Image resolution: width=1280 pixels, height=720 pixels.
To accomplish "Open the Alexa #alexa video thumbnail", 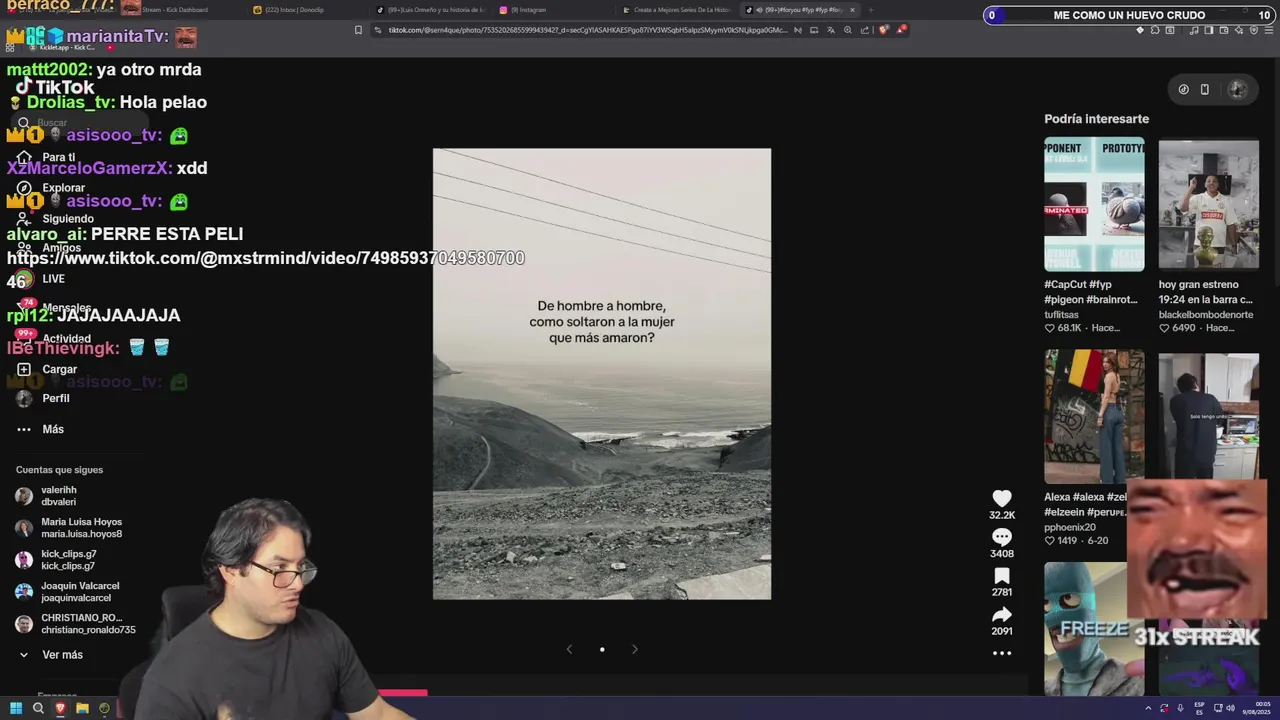I will click(1094, 416).
